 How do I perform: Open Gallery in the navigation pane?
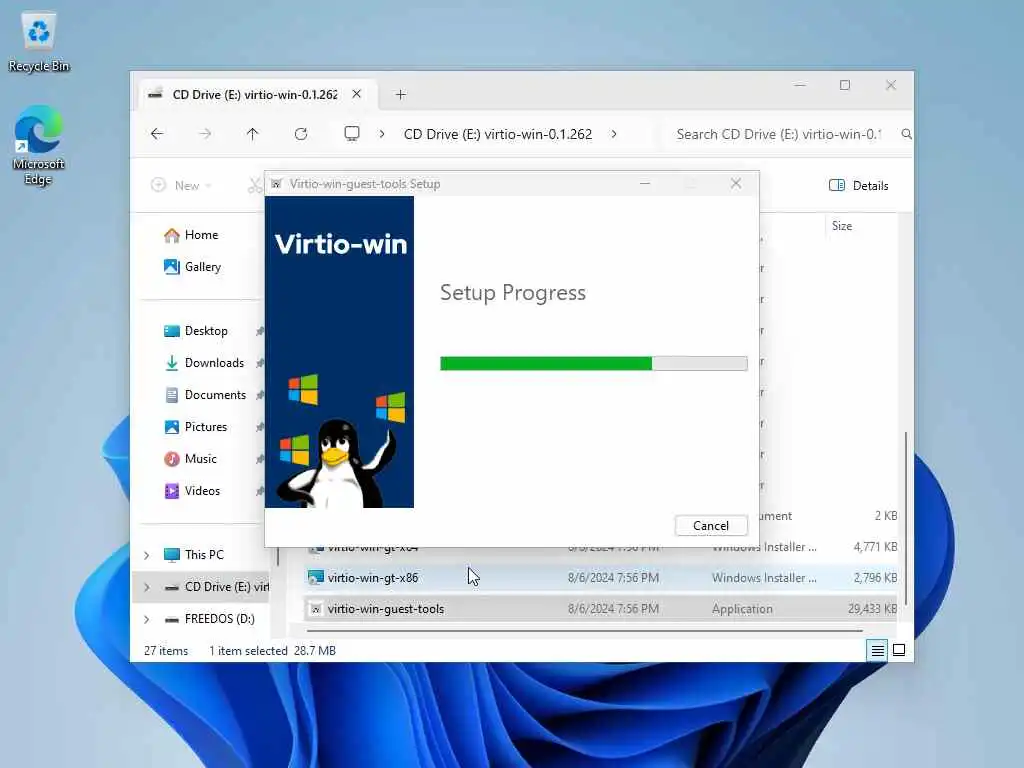193,266
